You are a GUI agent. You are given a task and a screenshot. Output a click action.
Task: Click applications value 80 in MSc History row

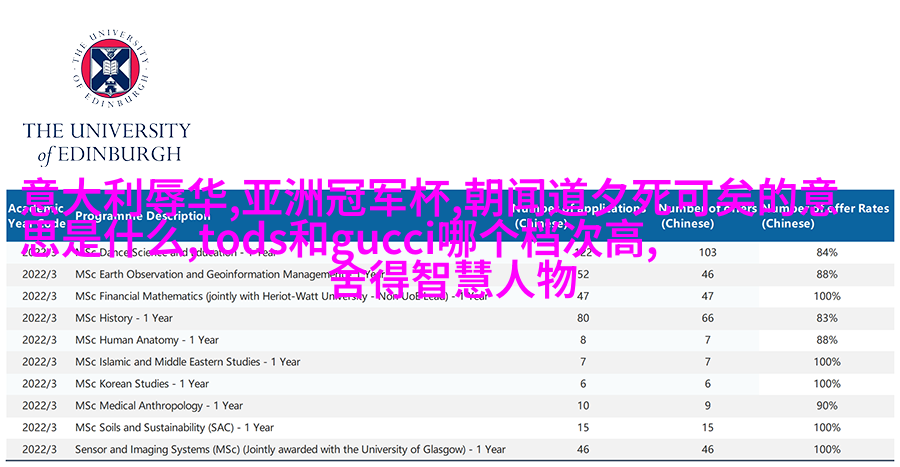[x=583, y=318]
